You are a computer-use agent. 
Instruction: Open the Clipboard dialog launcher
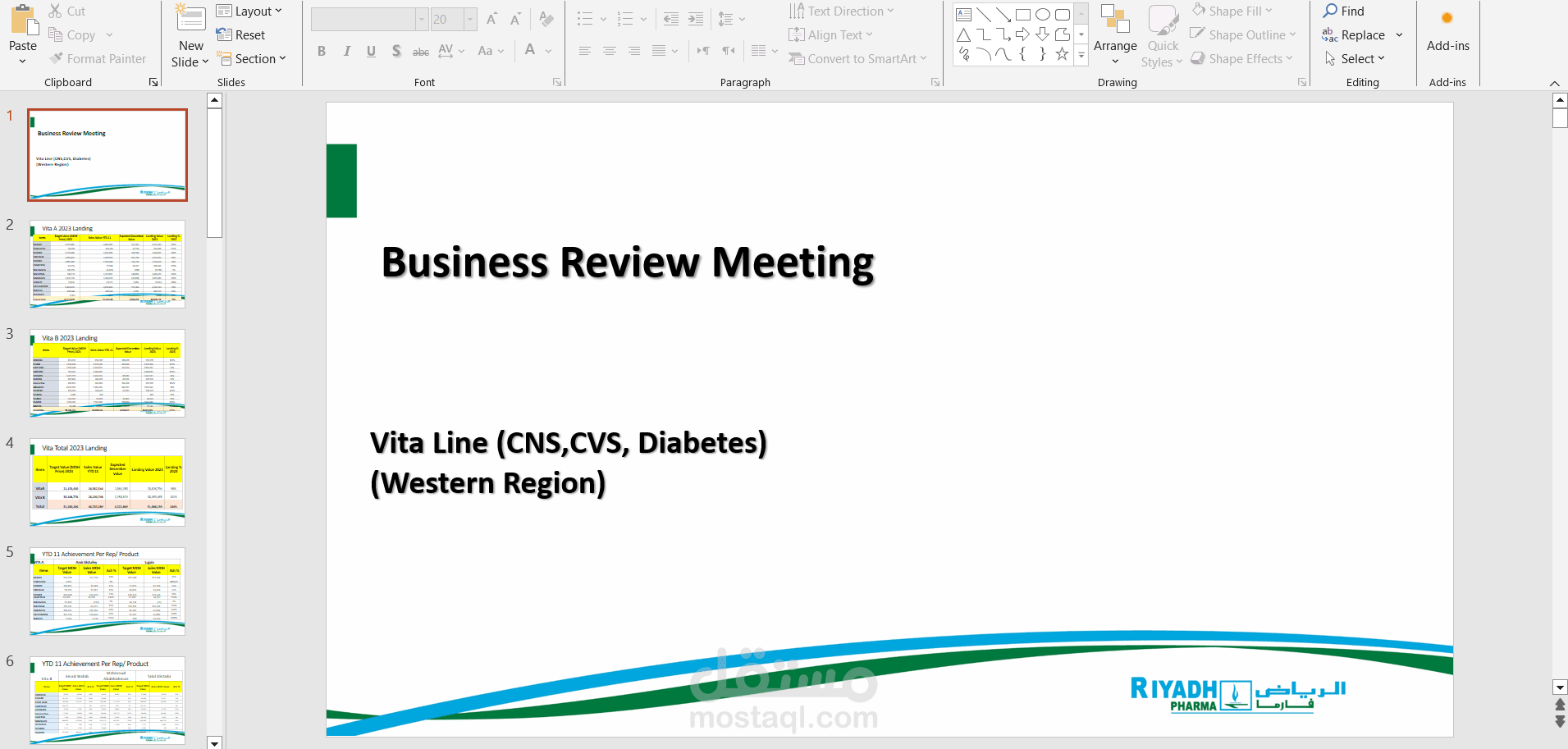pyautogui.click(x=153, y=82)
